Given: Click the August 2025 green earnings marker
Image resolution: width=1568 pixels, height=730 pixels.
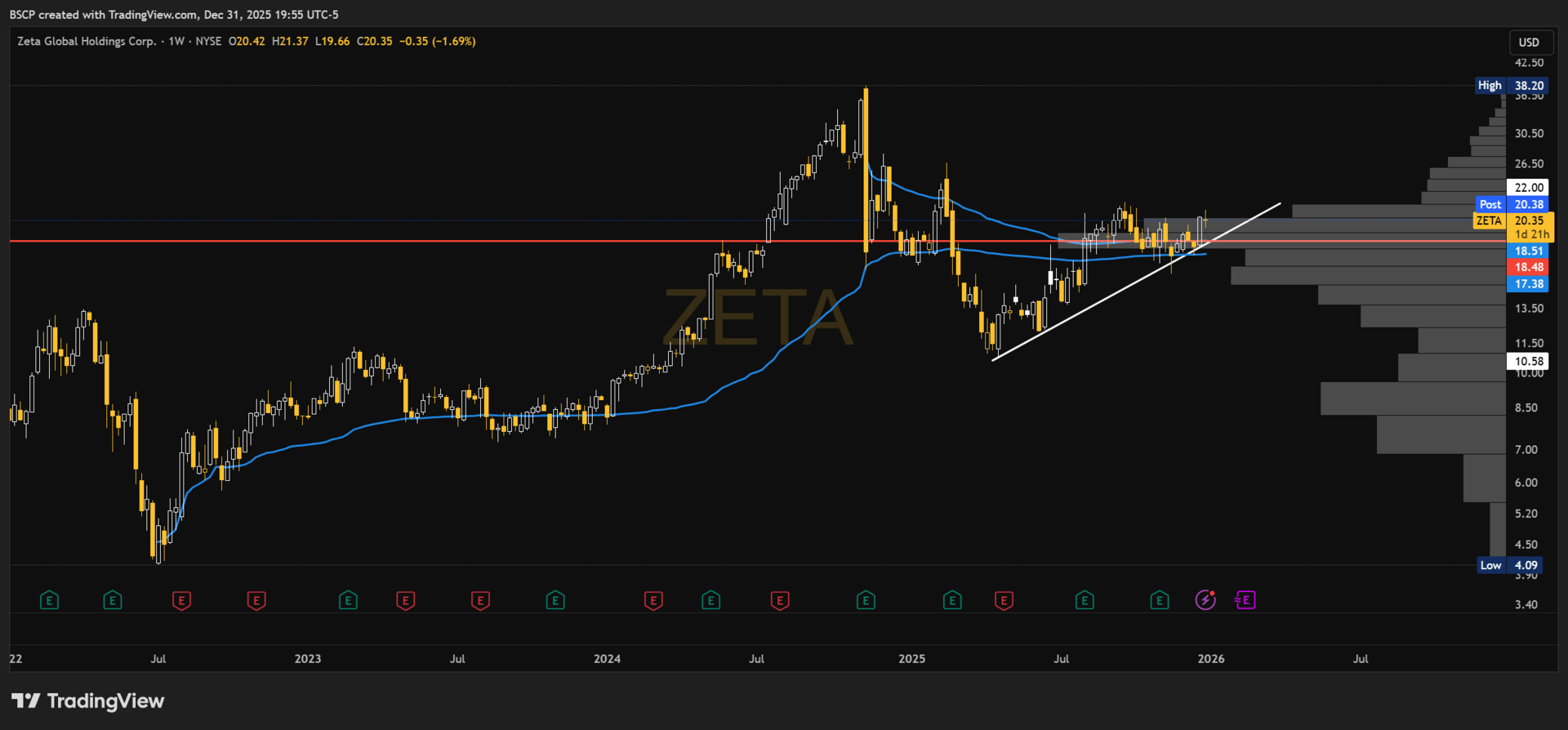Looking at the screenshot, I should (x=1085, y=601).
